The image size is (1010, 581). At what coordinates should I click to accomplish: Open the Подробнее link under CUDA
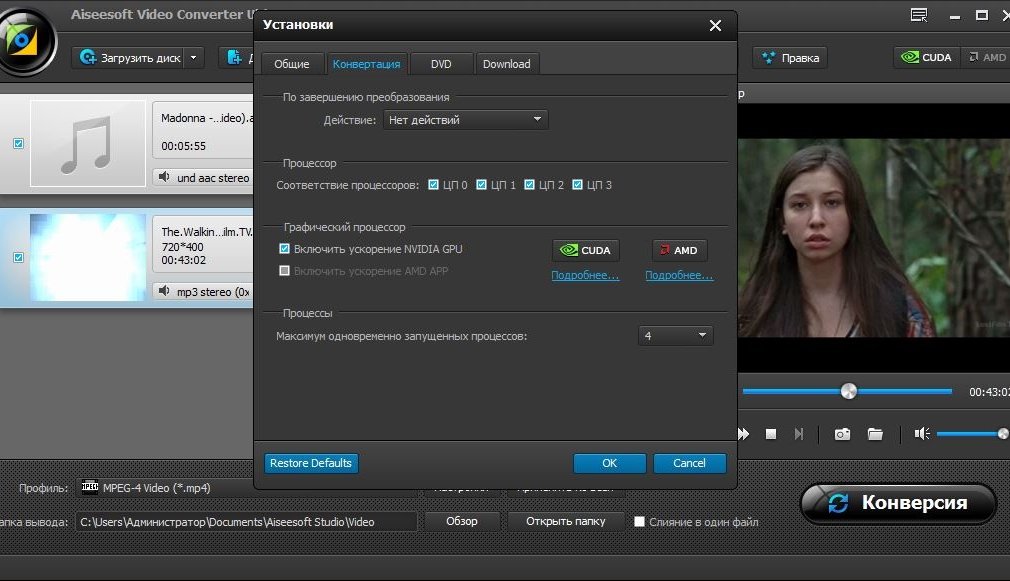pos(585,275)
